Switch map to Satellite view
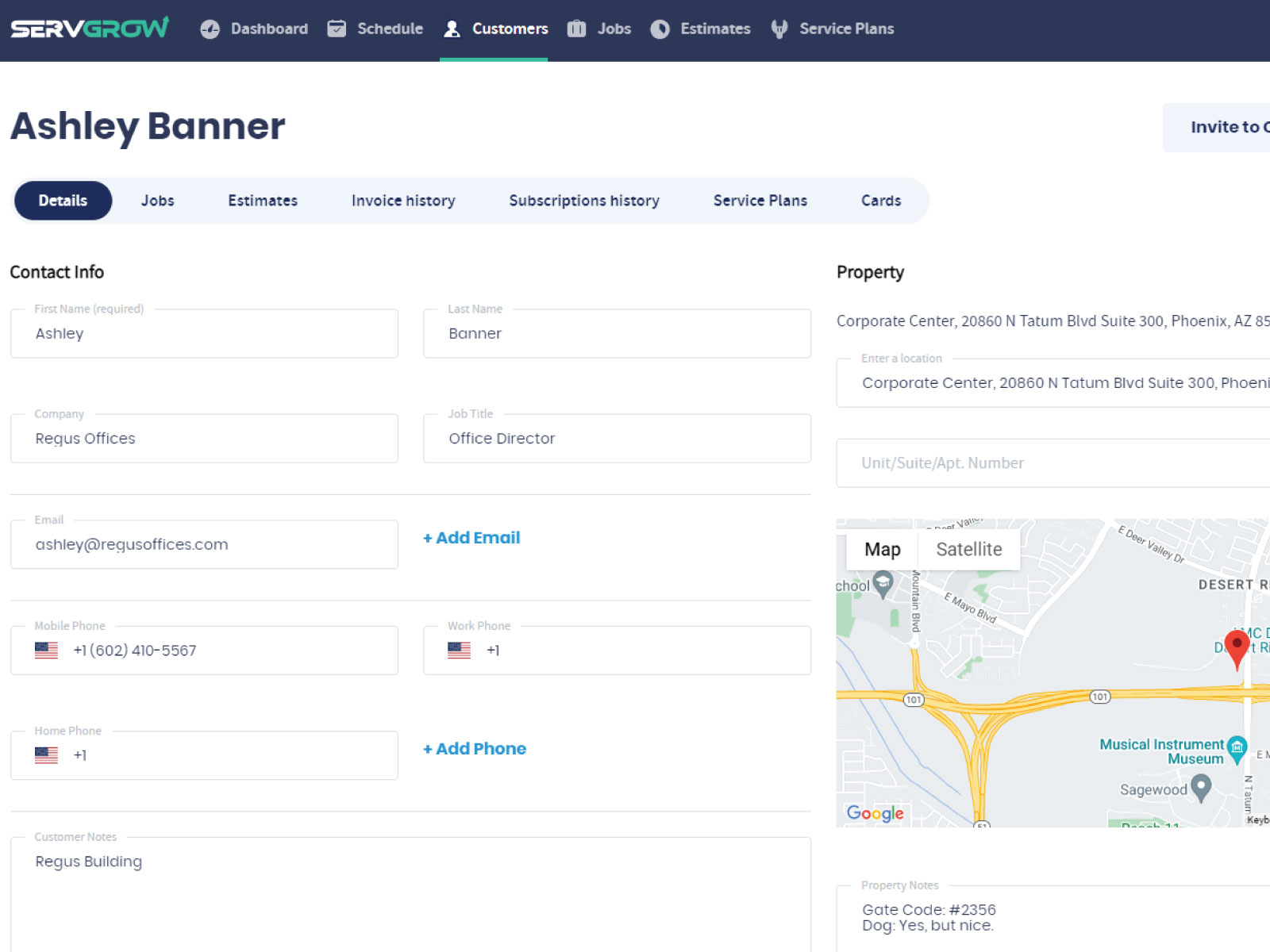The height and width of the screenshot is (952, 1270). pos(969,549)
